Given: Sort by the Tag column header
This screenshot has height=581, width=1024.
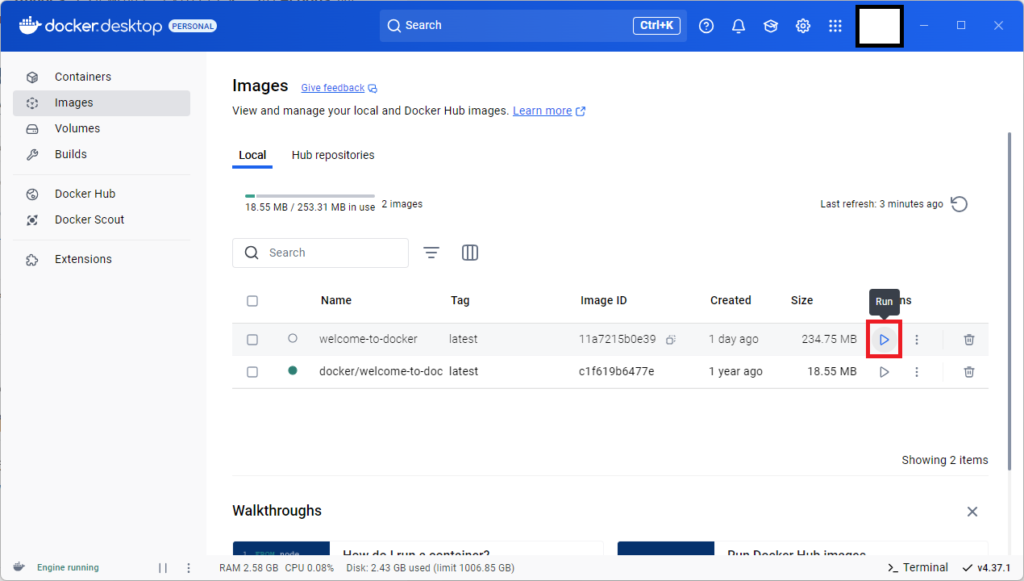Looking at the screenshot, I should tap(460, 300).
